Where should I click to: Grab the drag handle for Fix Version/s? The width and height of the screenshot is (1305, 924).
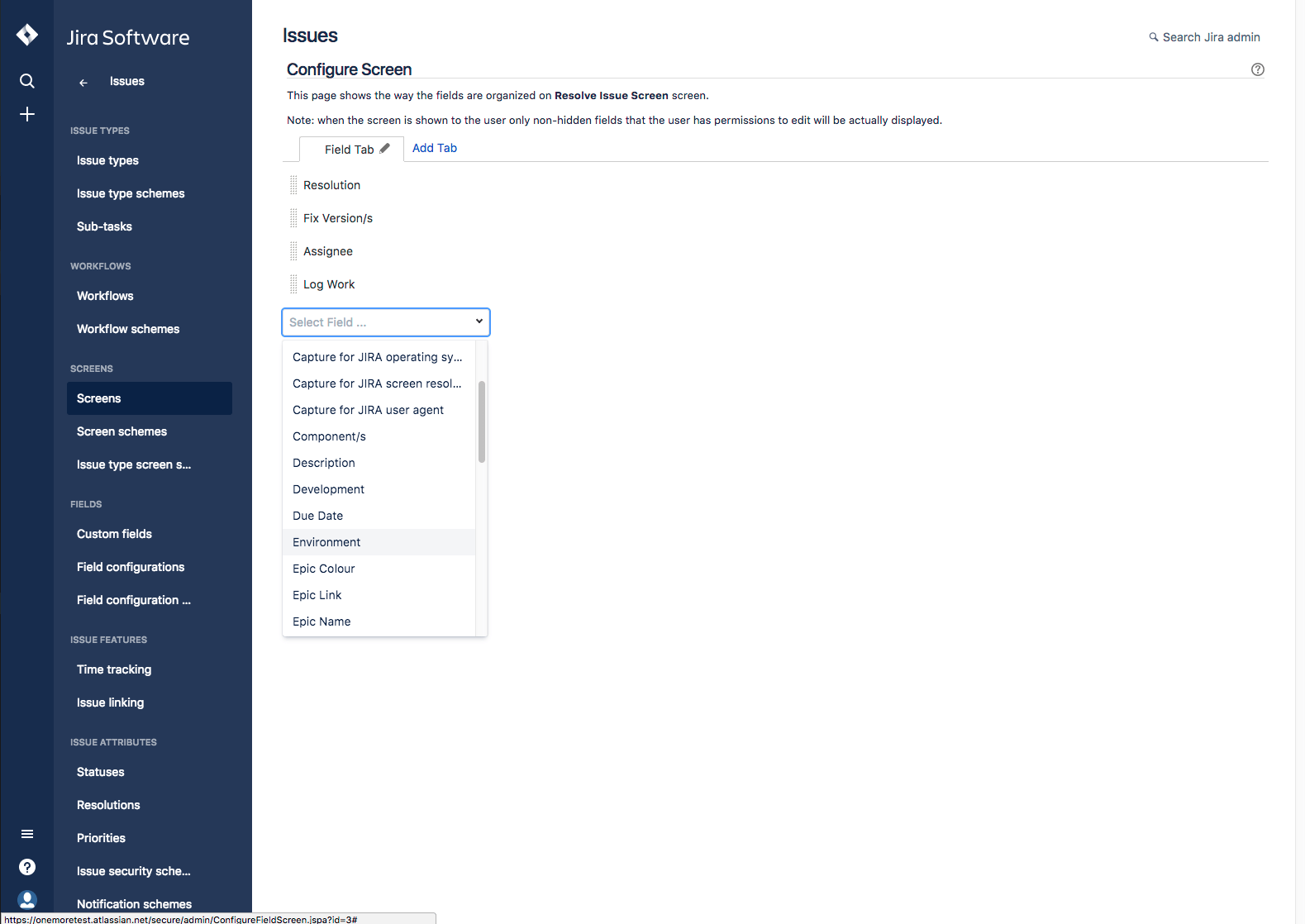point(293,218)
